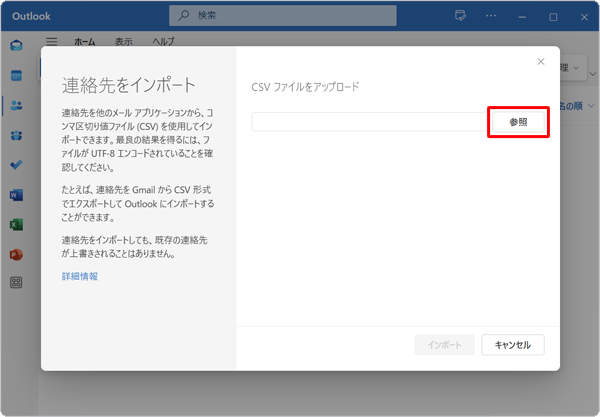
Task: Close the import contacts dialog
Action: click(x=541, y=62)
